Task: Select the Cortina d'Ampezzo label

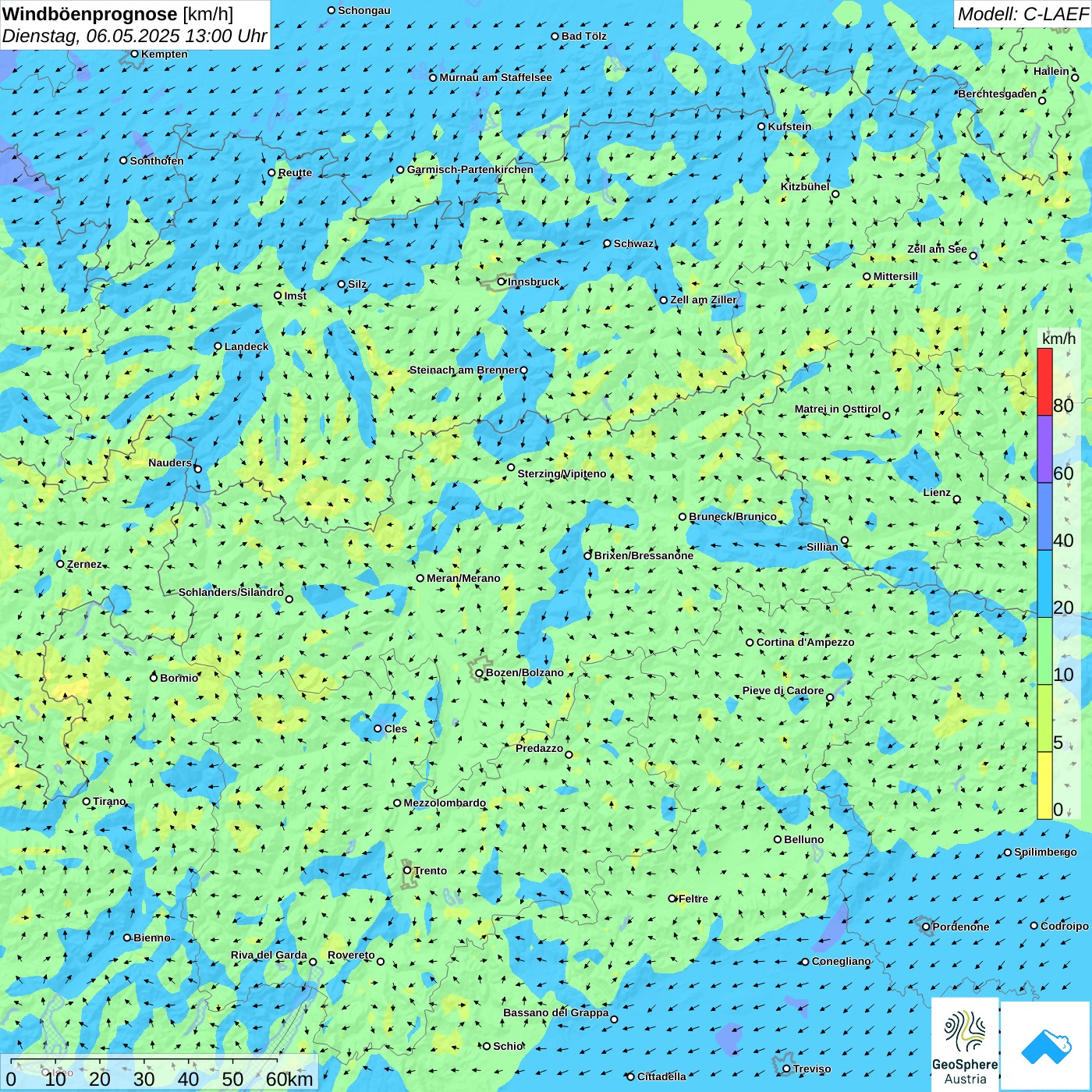Action: (805, 642)
